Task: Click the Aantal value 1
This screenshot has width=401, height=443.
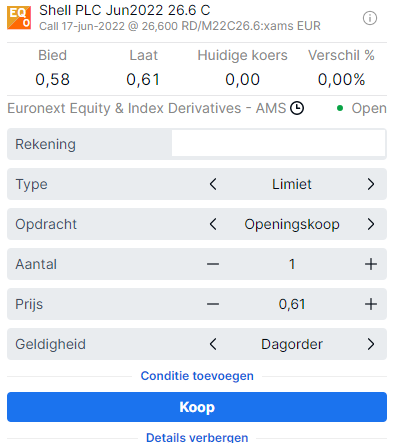Action: click(x=292, y=264)
